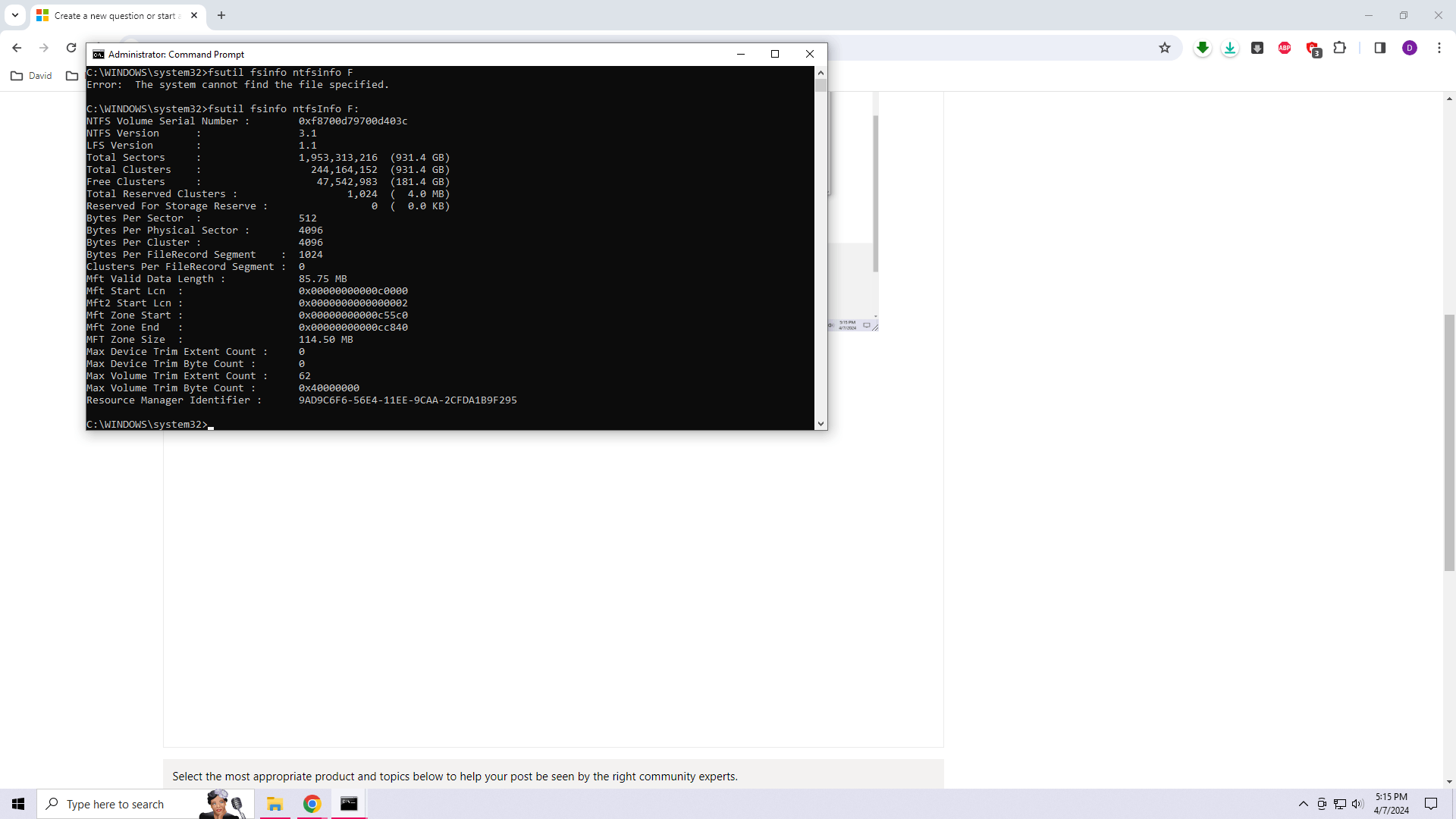
Task: Click the purple D profile avatar
Action: pyautogui.click(x=1410, y=48)
